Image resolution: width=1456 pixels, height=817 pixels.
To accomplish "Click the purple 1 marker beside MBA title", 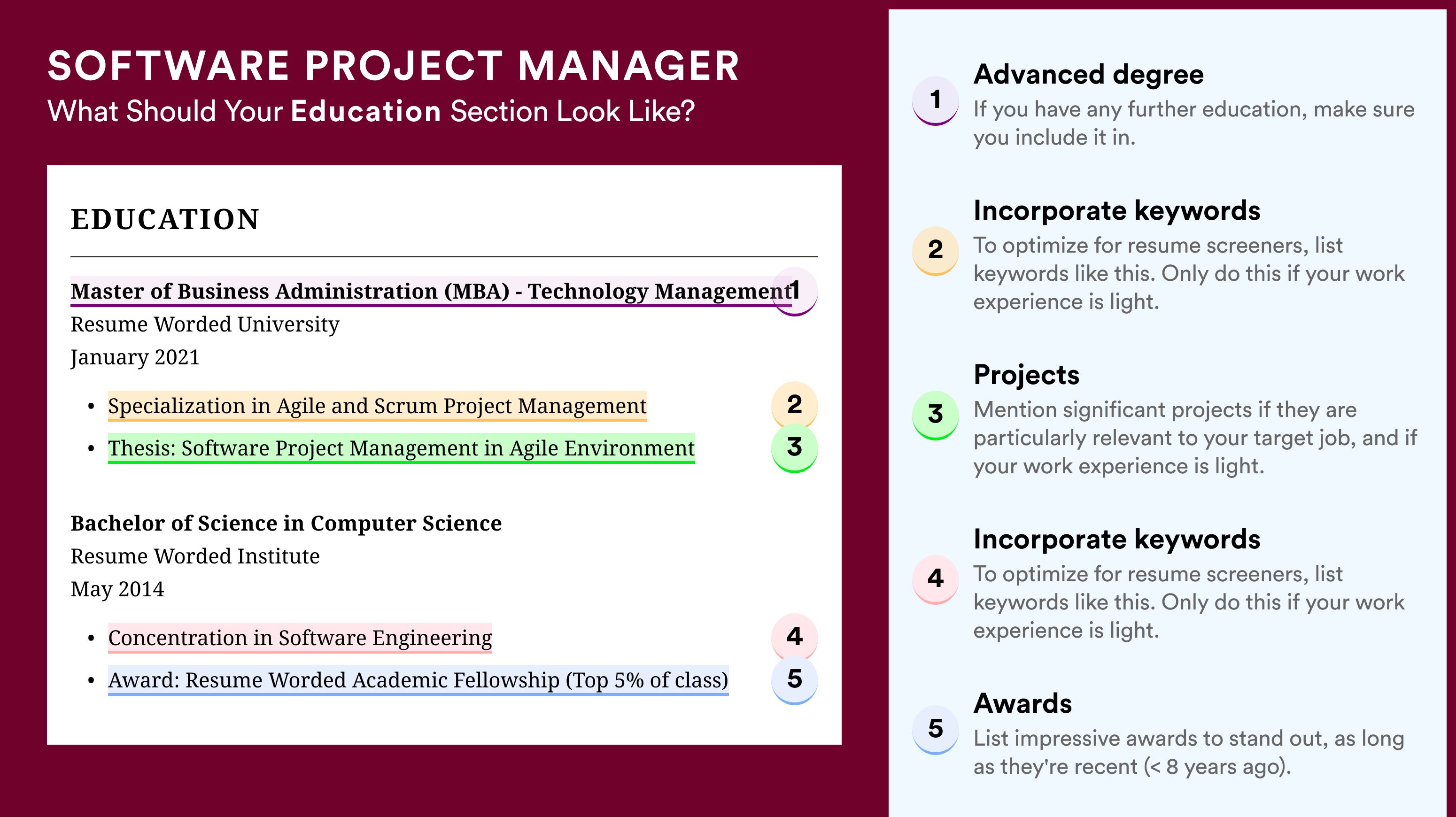I will [794, 291].
